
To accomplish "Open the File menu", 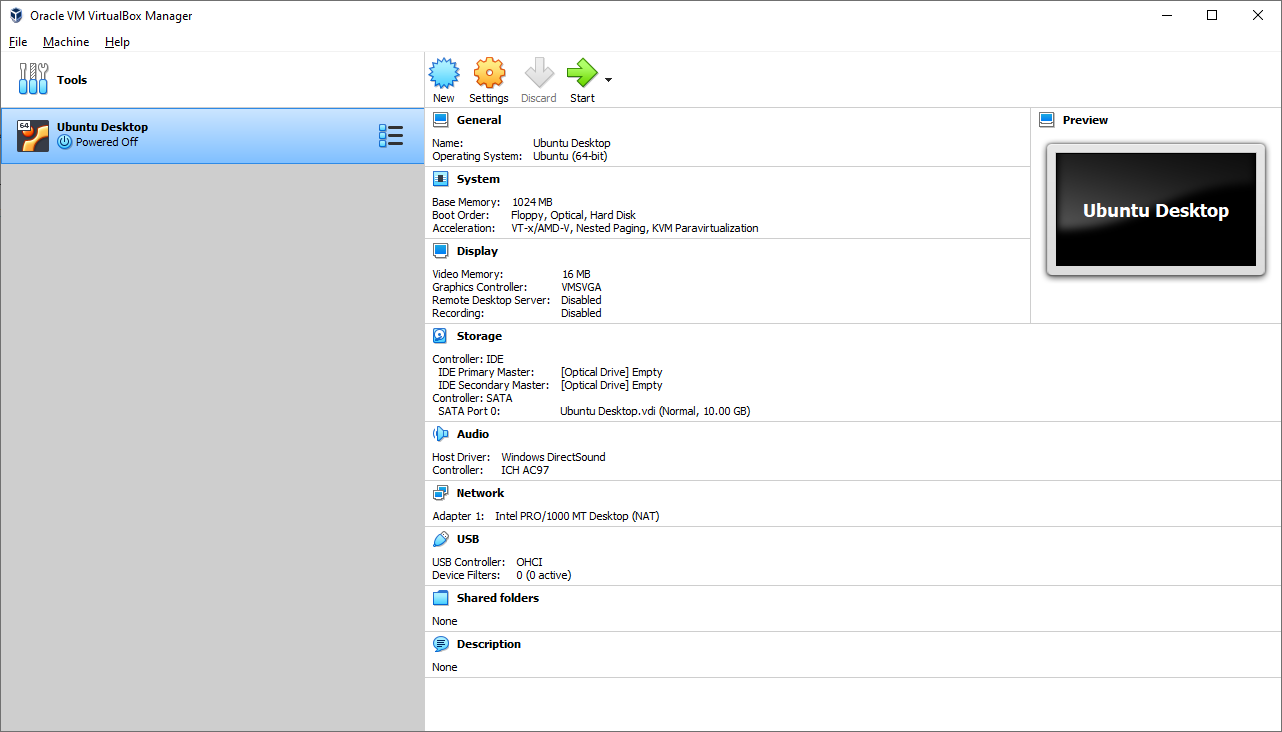I will point(18,42).
